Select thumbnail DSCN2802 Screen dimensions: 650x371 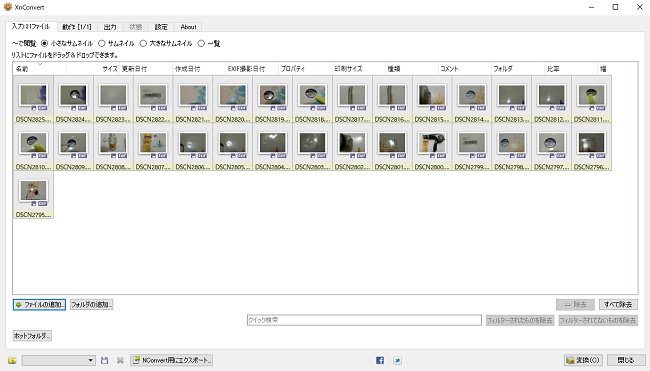[352, 147]
